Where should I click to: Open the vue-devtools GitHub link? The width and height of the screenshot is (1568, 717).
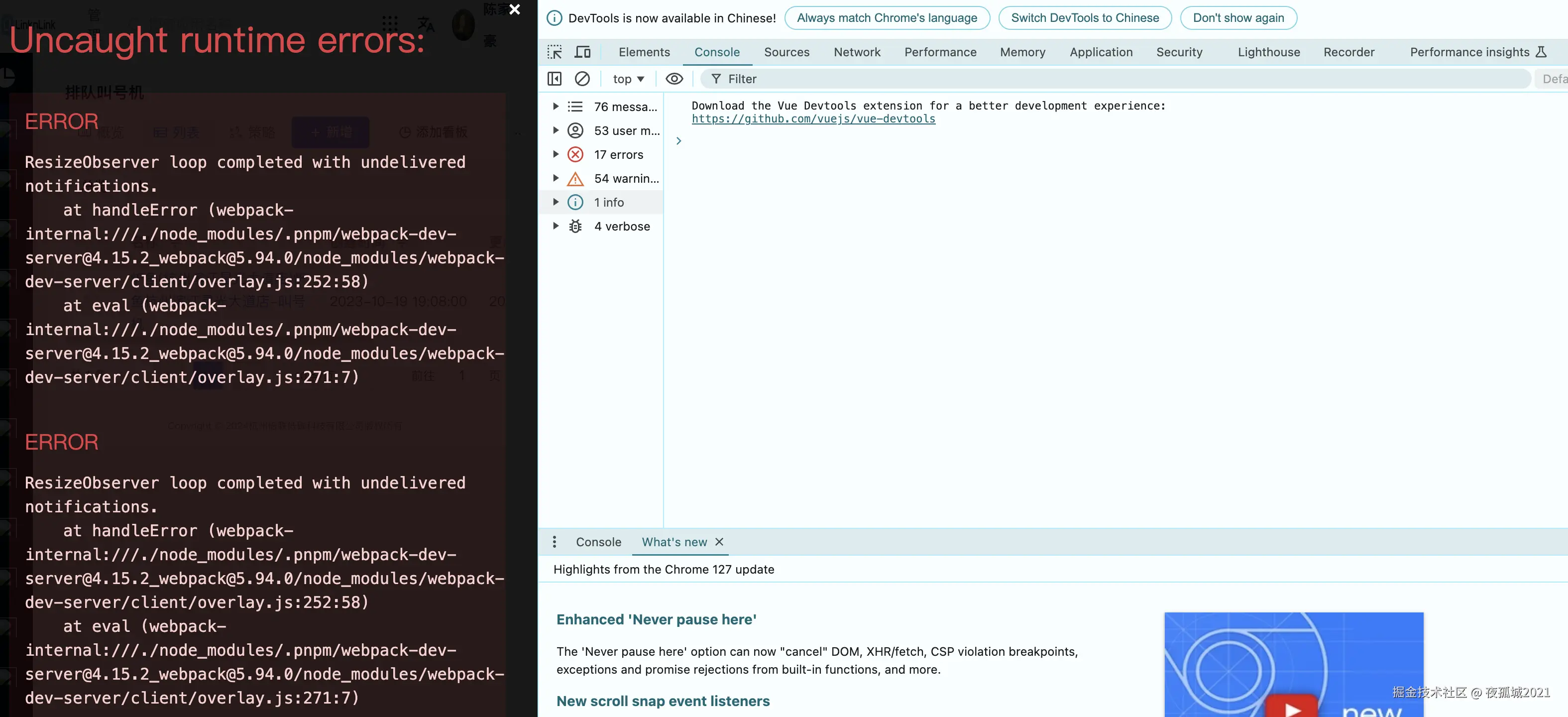coord(813,119)
